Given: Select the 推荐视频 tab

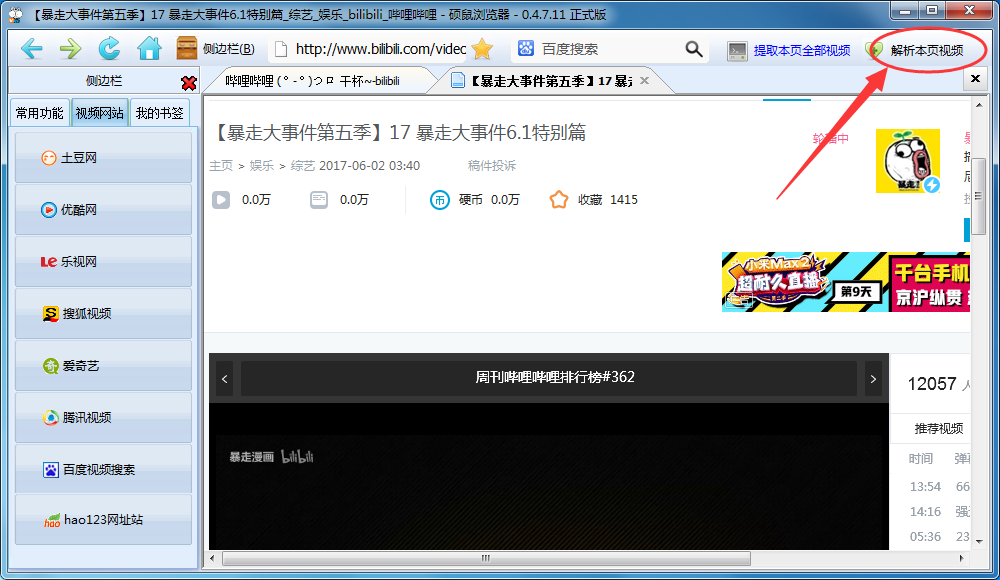Looking at the screenshot, I should [939, 429].
